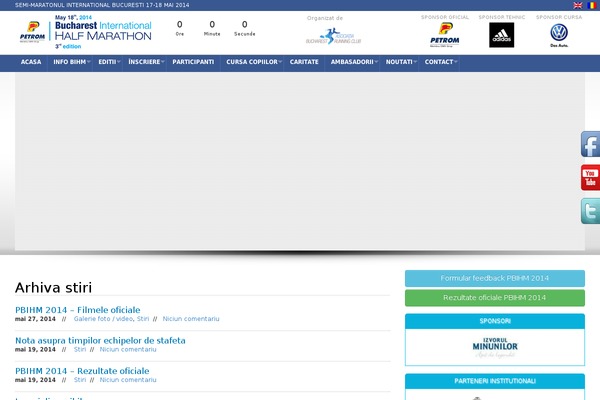
Task: Click the Rezultate oficiale PBIHM 2014 button
Action: click(x=495, y=298)
